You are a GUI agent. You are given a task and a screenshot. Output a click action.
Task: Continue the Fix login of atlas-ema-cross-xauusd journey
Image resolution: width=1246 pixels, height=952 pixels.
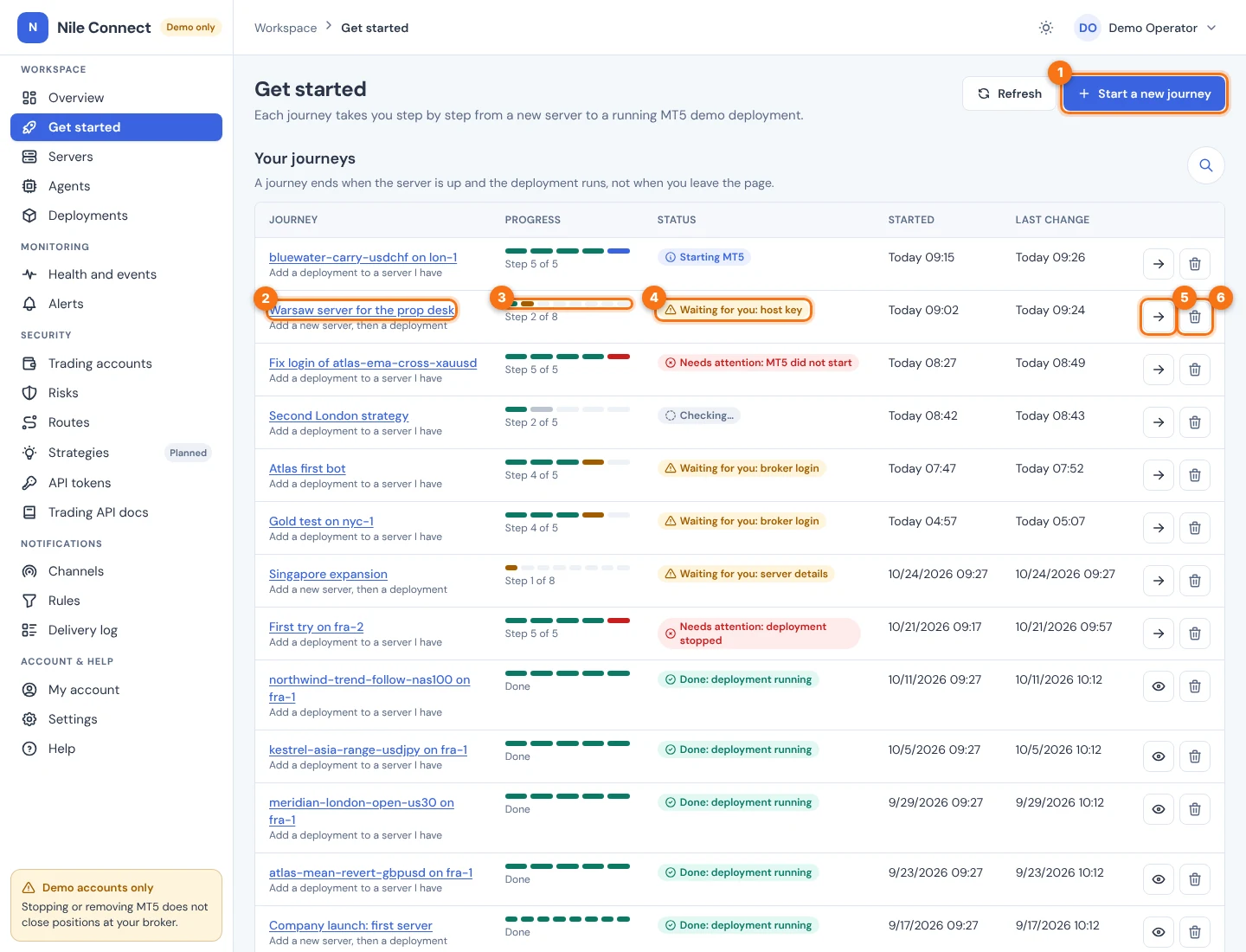pyautogui.click(x=1159, y=370)
